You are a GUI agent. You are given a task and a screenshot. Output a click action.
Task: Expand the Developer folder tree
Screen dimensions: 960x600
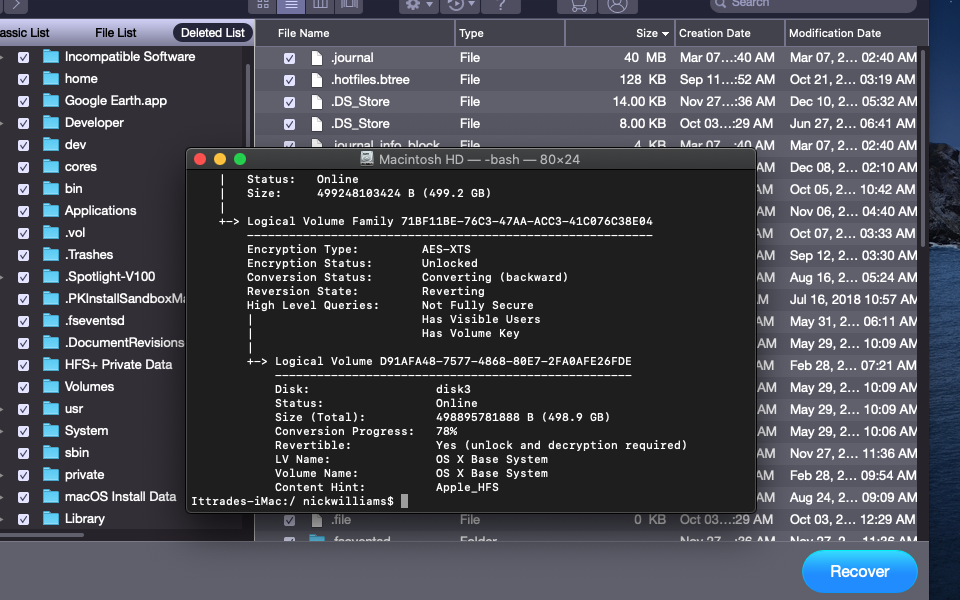[3, 123]
